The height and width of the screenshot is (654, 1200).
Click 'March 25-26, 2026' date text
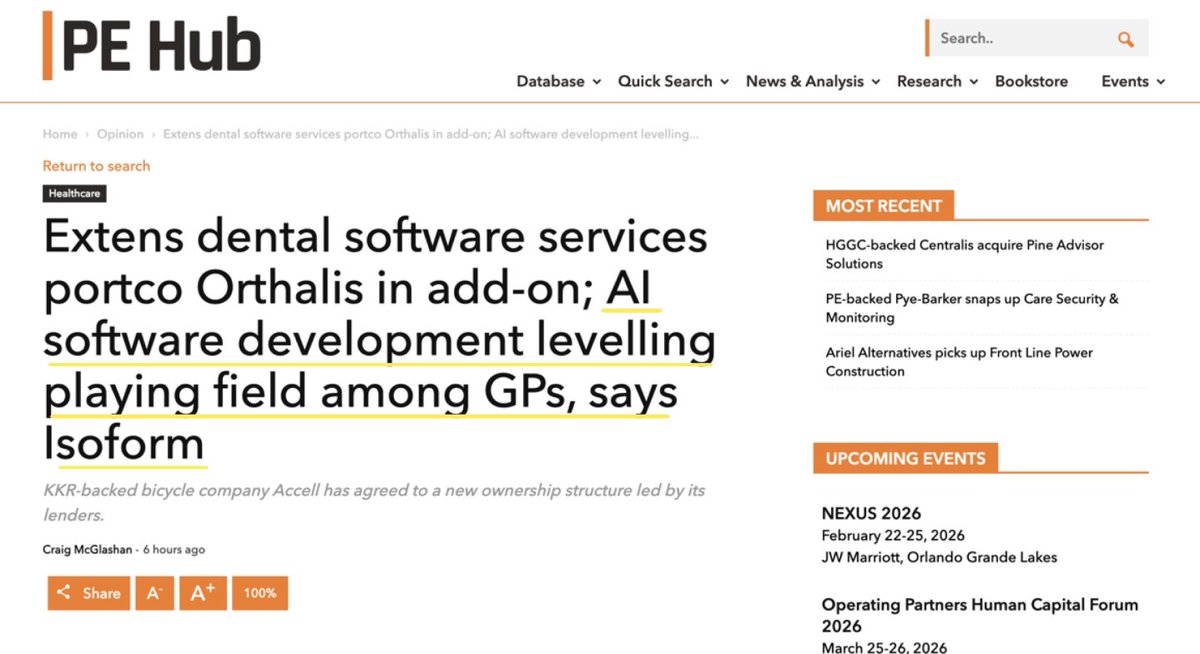(x=885, y=647)
